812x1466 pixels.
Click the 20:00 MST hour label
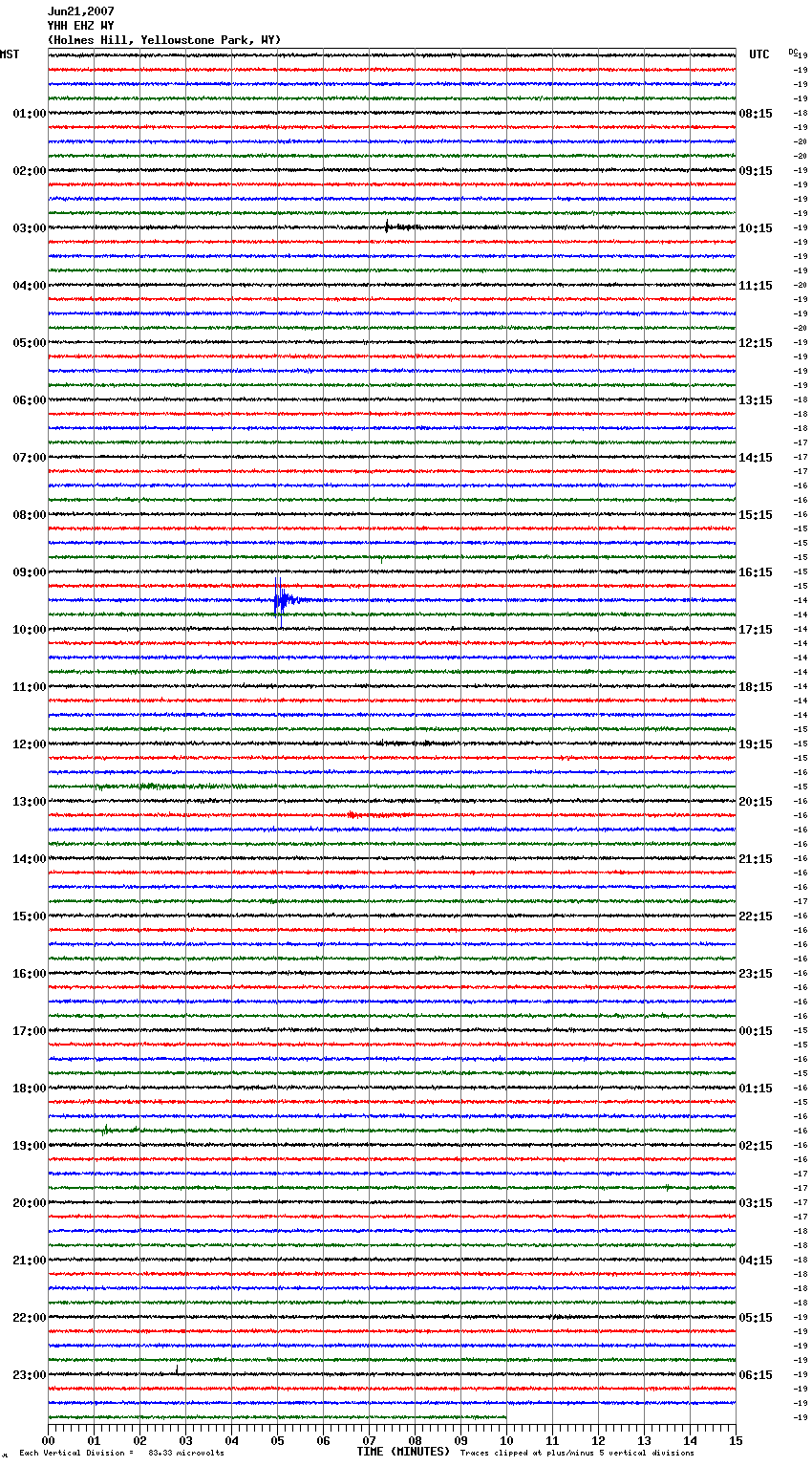[x=29, y=1203]
